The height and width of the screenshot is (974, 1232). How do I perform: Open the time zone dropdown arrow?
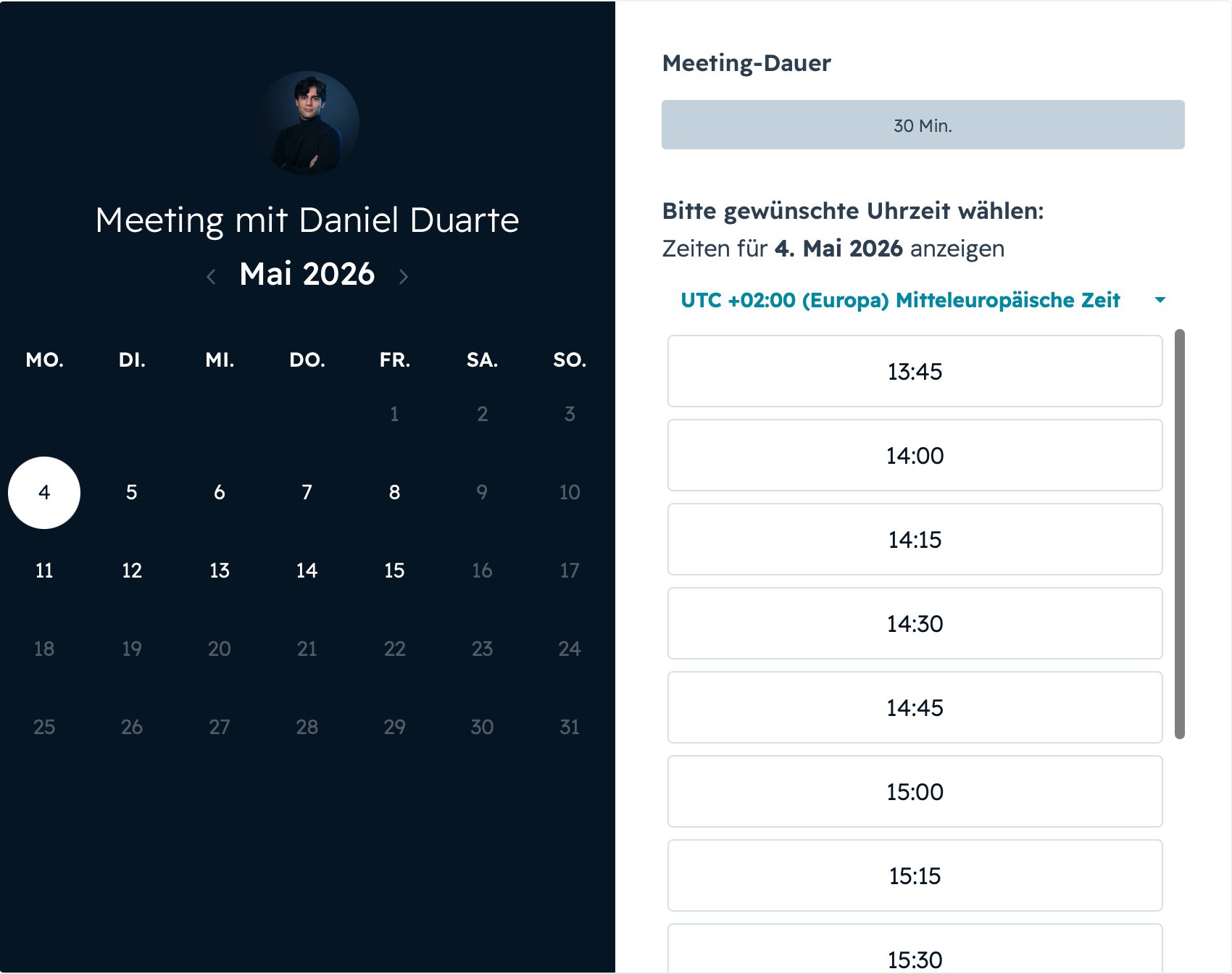pos(1160,299)
